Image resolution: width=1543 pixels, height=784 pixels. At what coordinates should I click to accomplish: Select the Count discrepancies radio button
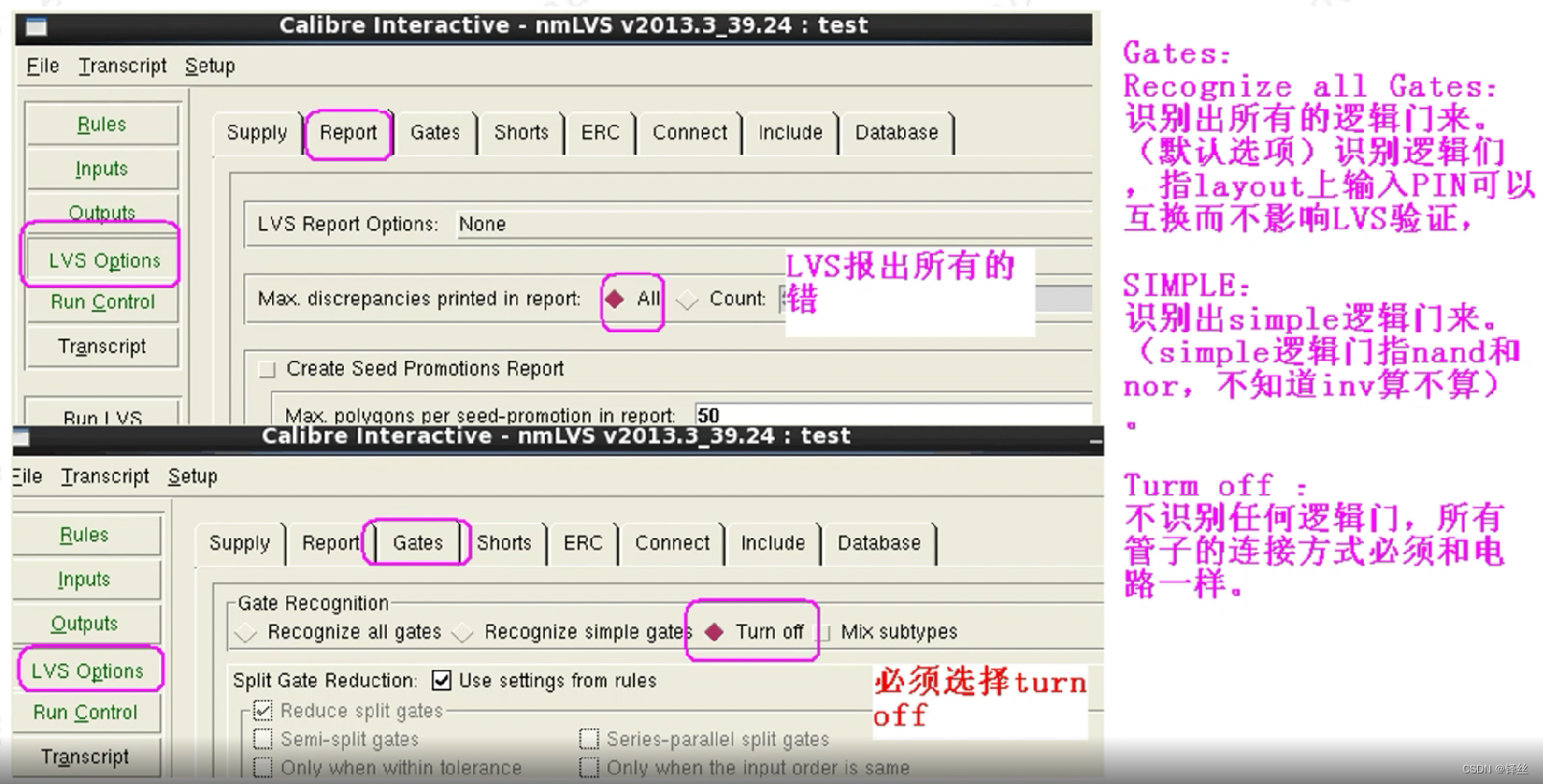pos(687,300)
